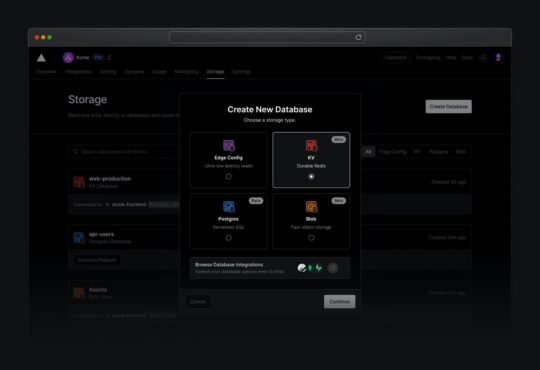Click the web-production red KV icon
540x370 pixels.
pyautogui.click(x=79, y=182)
